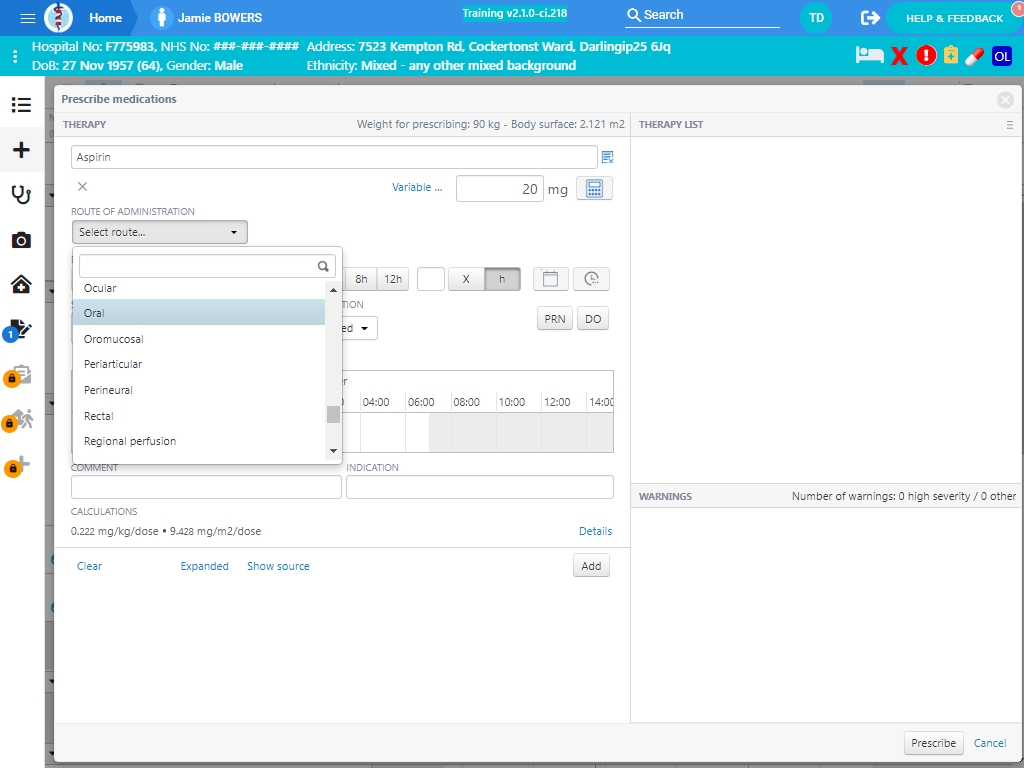Image resolution: width=1024 pixels, height=768 pixels.
Task: Click the medical caduceus logo
Action: pos(59,18)
